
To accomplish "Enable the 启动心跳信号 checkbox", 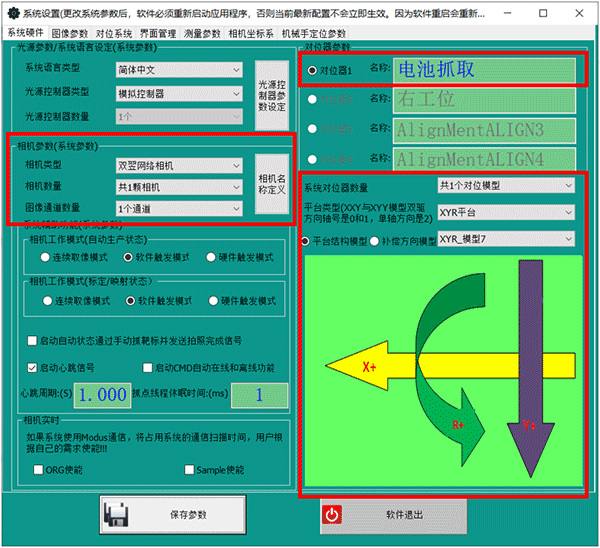I will pyautogui.click(x=33, y=368).
